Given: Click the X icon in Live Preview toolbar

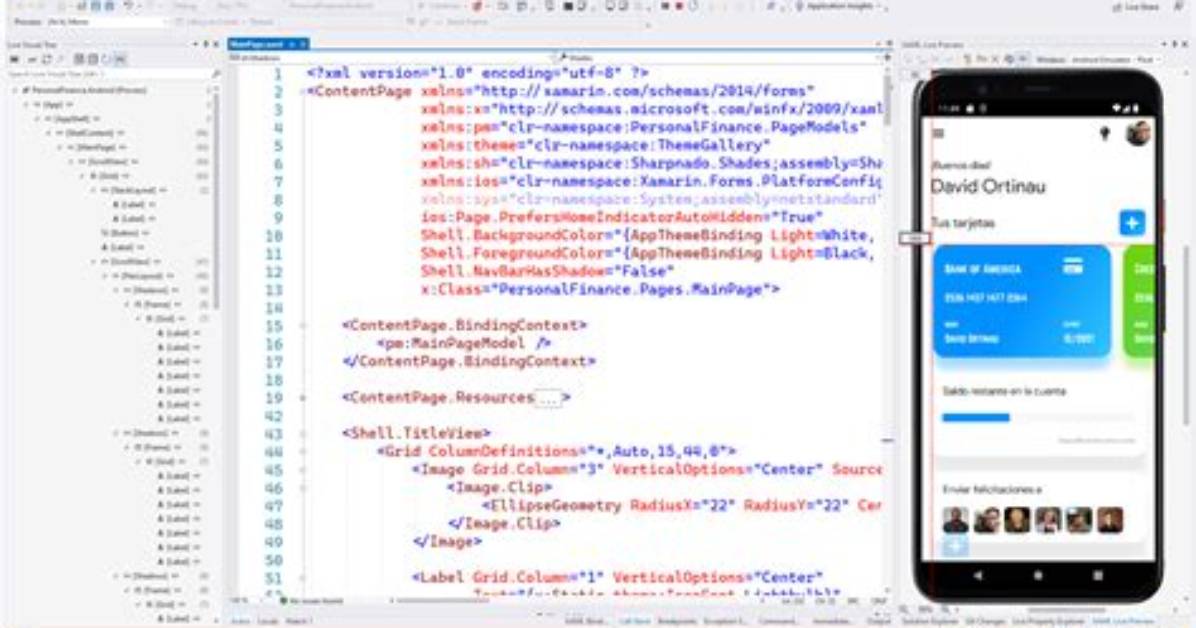Looking at the screenshot, I should click(x=995, y=59).
